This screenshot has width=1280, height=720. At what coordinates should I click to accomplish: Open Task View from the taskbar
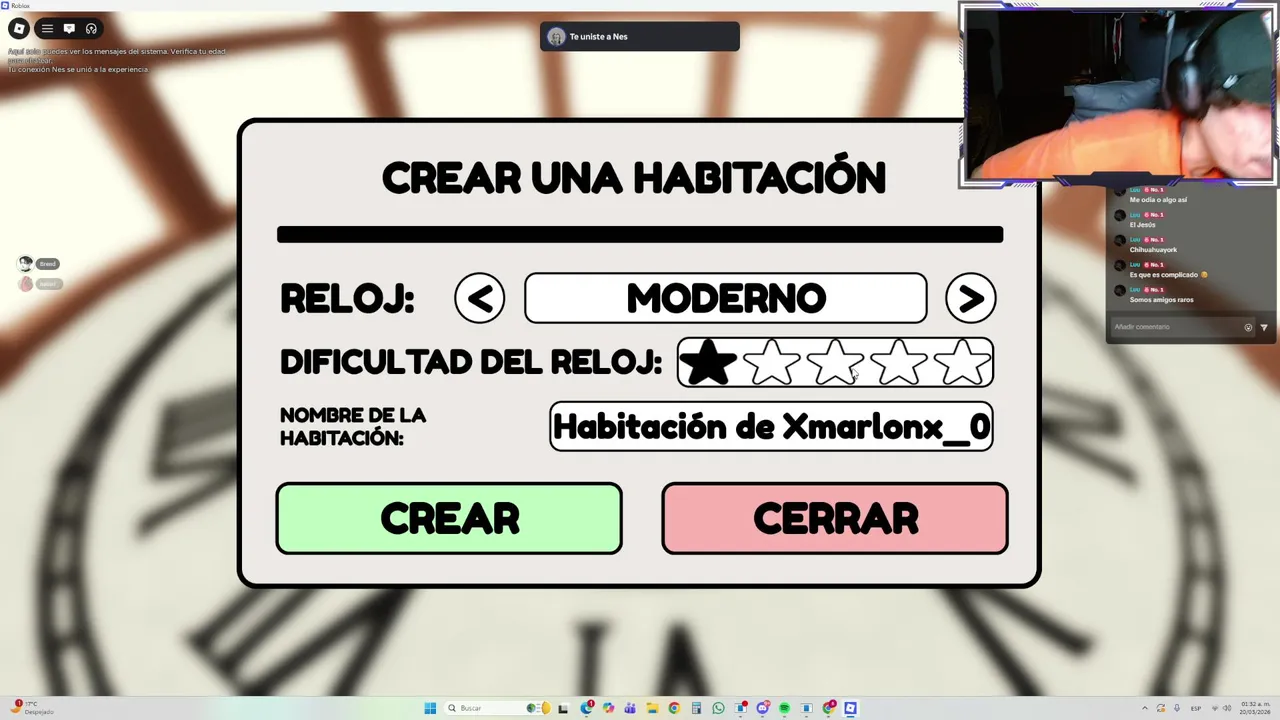click(563, 708)
